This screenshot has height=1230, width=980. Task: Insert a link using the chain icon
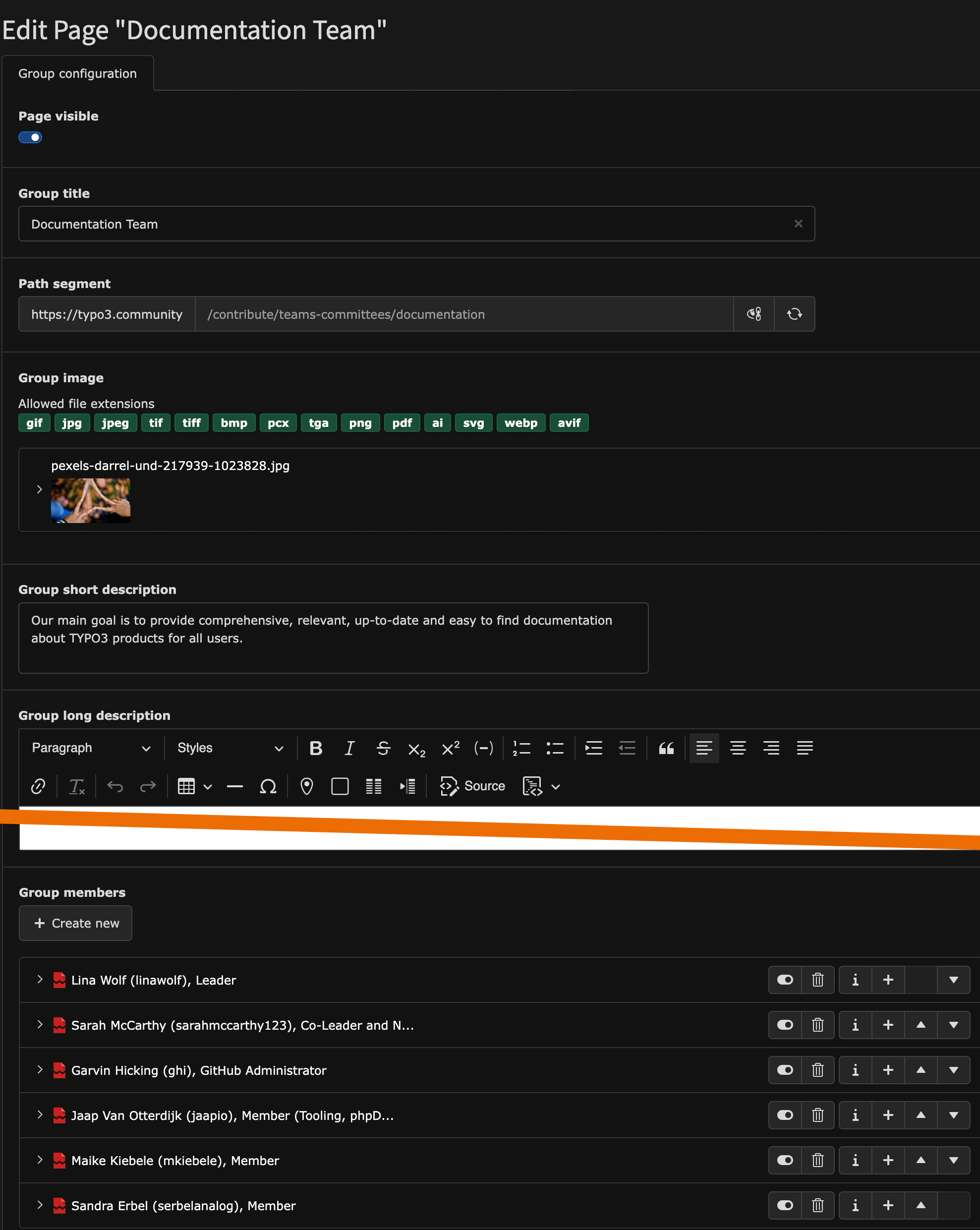pos(38,786)
